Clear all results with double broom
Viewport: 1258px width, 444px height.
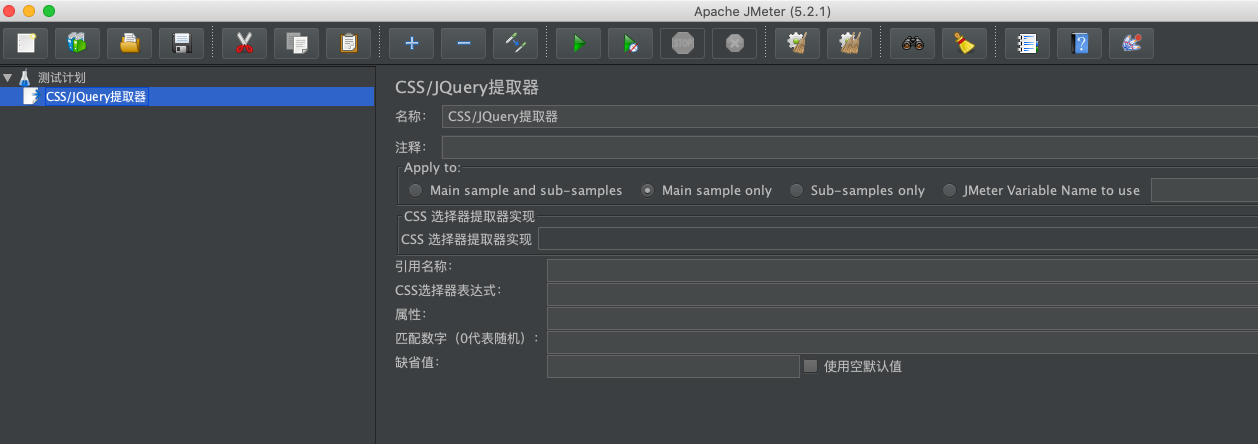tap(849, 43)
